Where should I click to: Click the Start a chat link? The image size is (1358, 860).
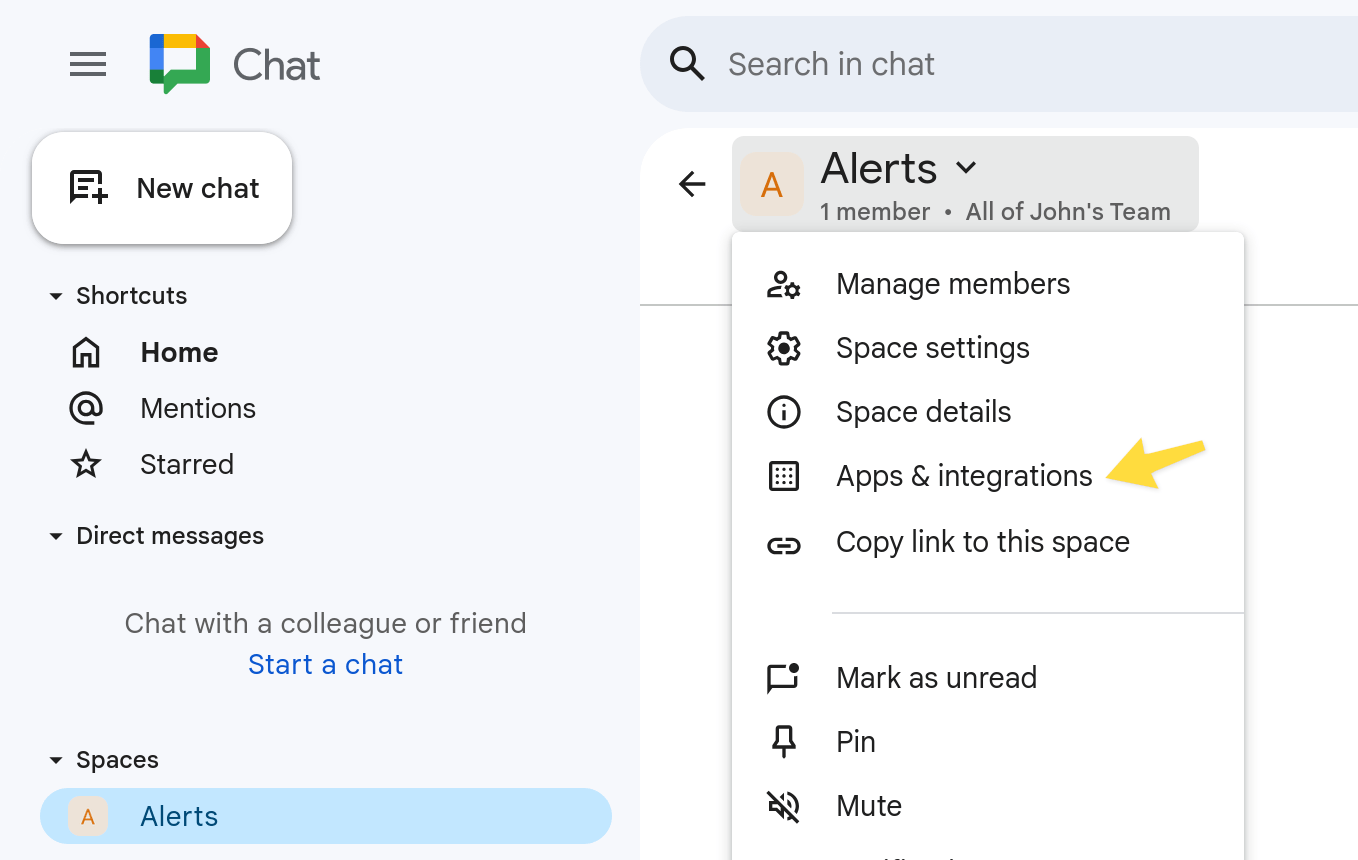tap(325, 664)
